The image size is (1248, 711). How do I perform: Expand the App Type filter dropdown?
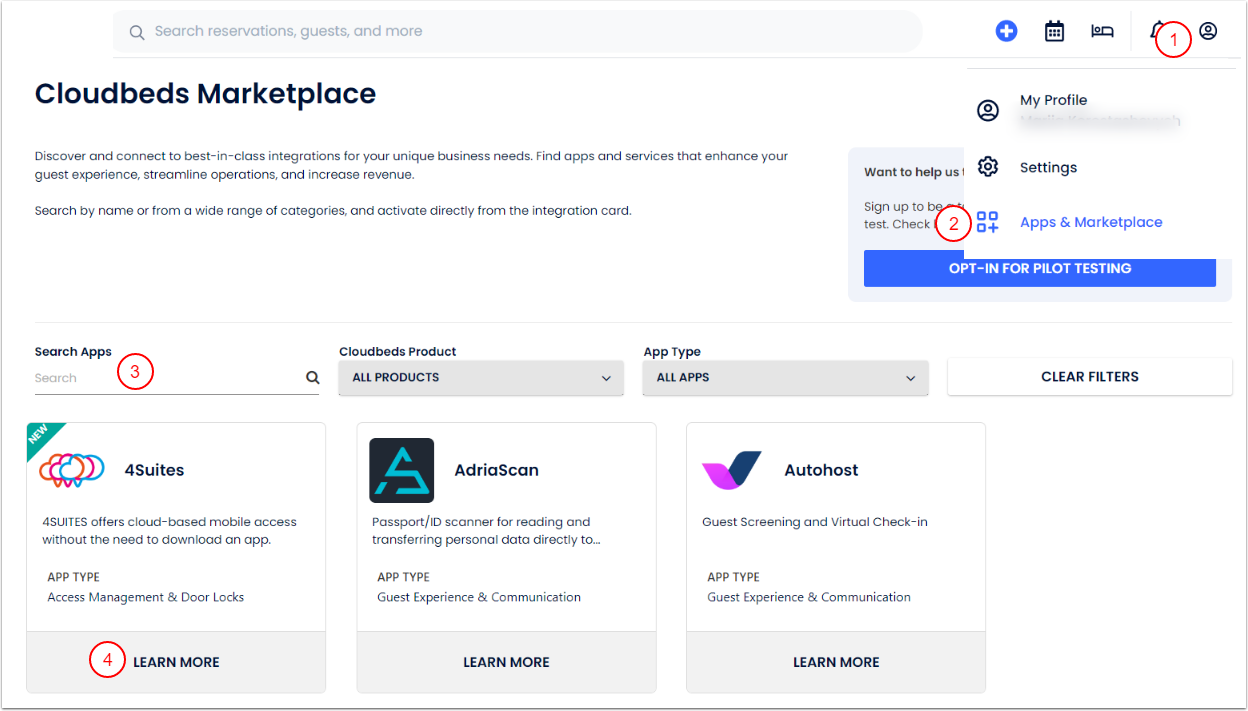[x=785, y=378]
